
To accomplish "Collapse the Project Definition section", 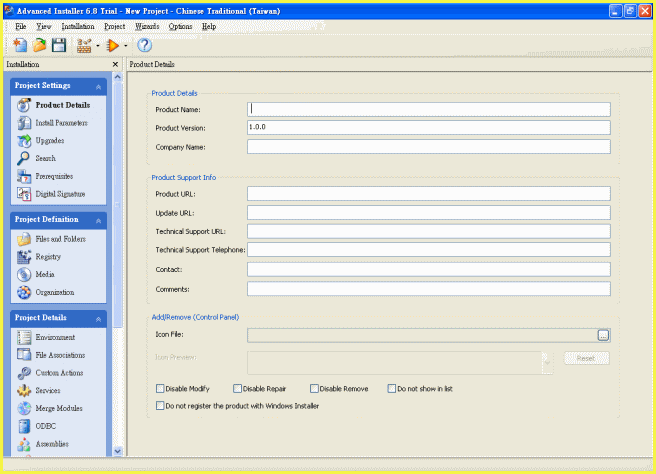I will (99, 220).
